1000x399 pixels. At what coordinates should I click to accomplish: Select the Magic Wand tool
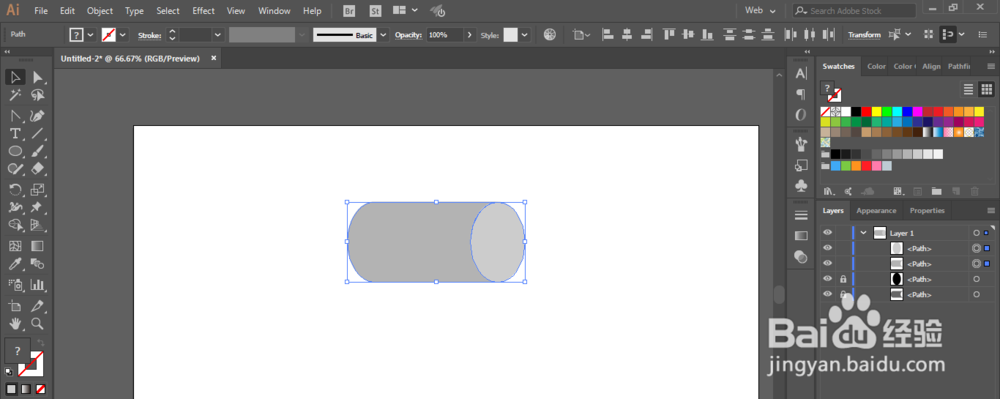tap(15, 95)
